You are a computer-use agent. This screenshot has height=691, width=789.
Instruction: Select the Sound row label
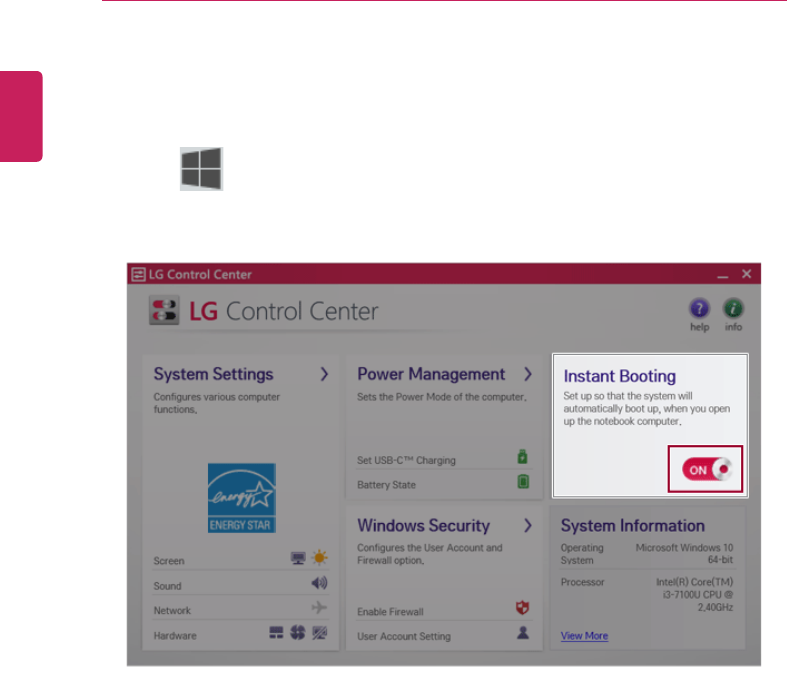tap(167, 586)
